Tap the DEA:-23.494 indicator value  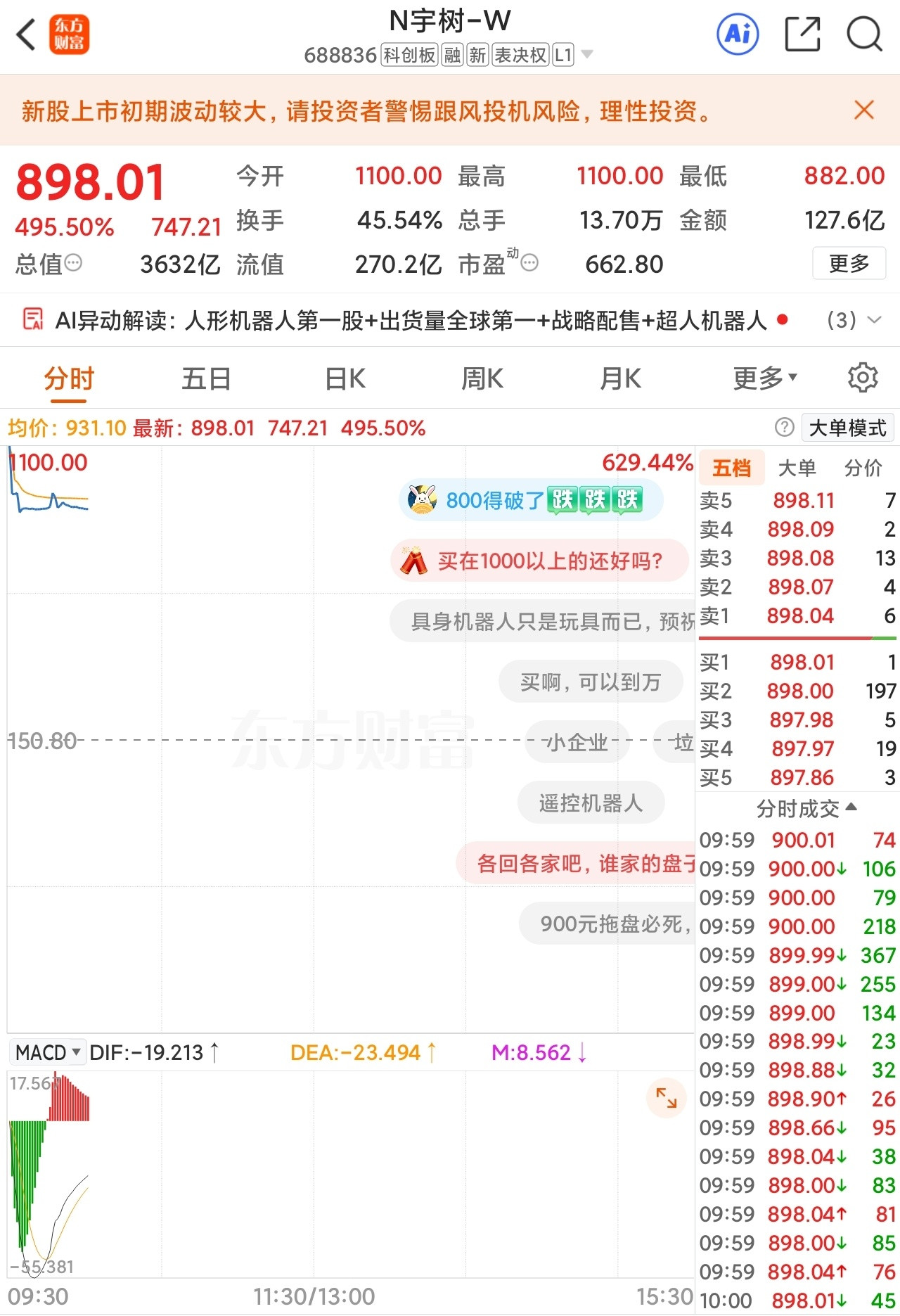[363, 1052]
